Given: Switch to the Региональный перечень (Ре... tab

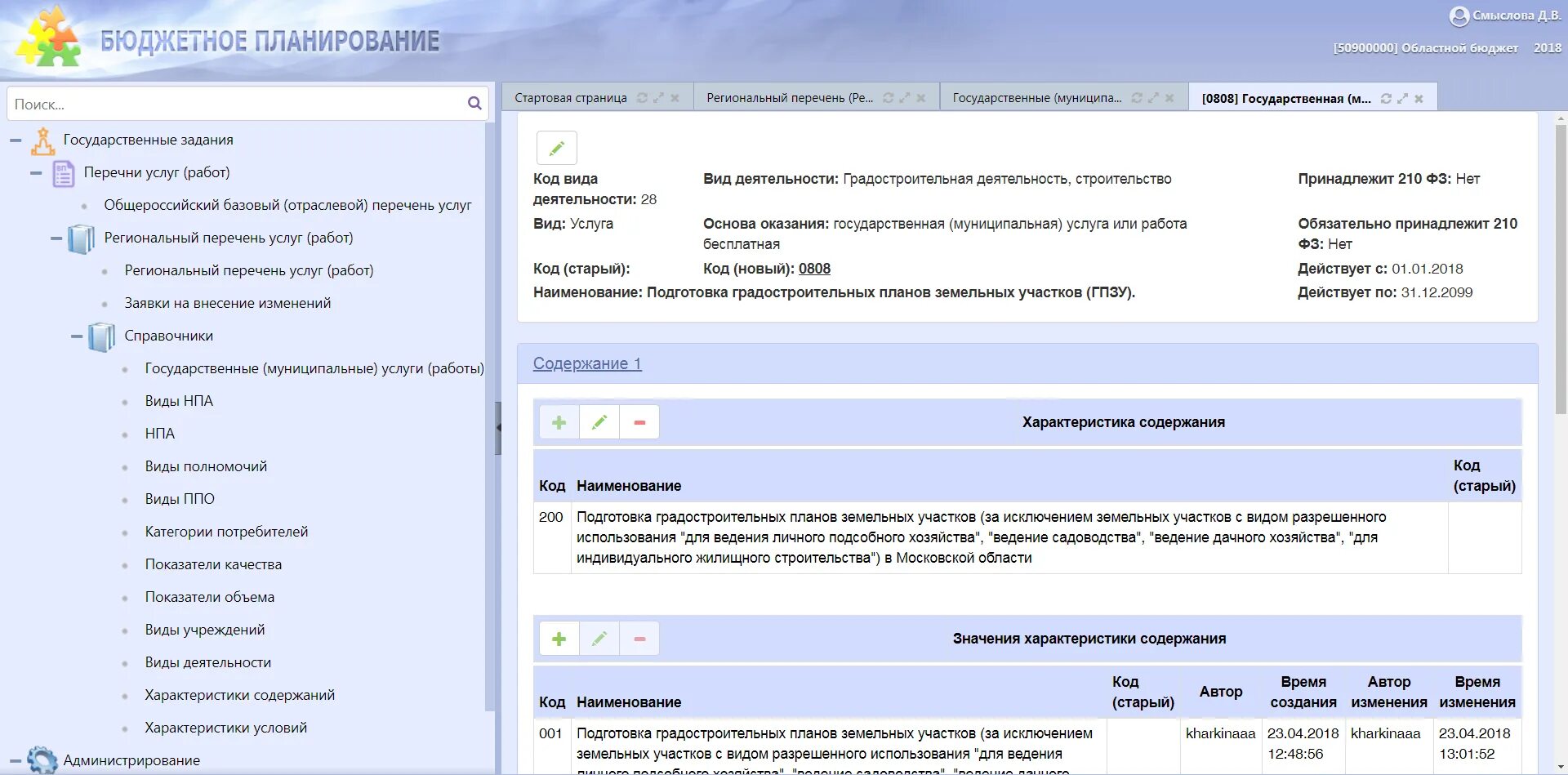Looking at the screenshot, I should pyautogui.click(x=790, y=98).
